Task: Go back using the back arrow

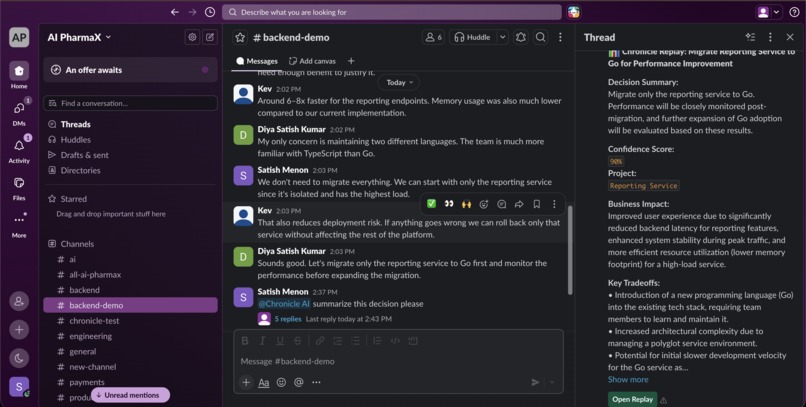Action: click(175, 12)
